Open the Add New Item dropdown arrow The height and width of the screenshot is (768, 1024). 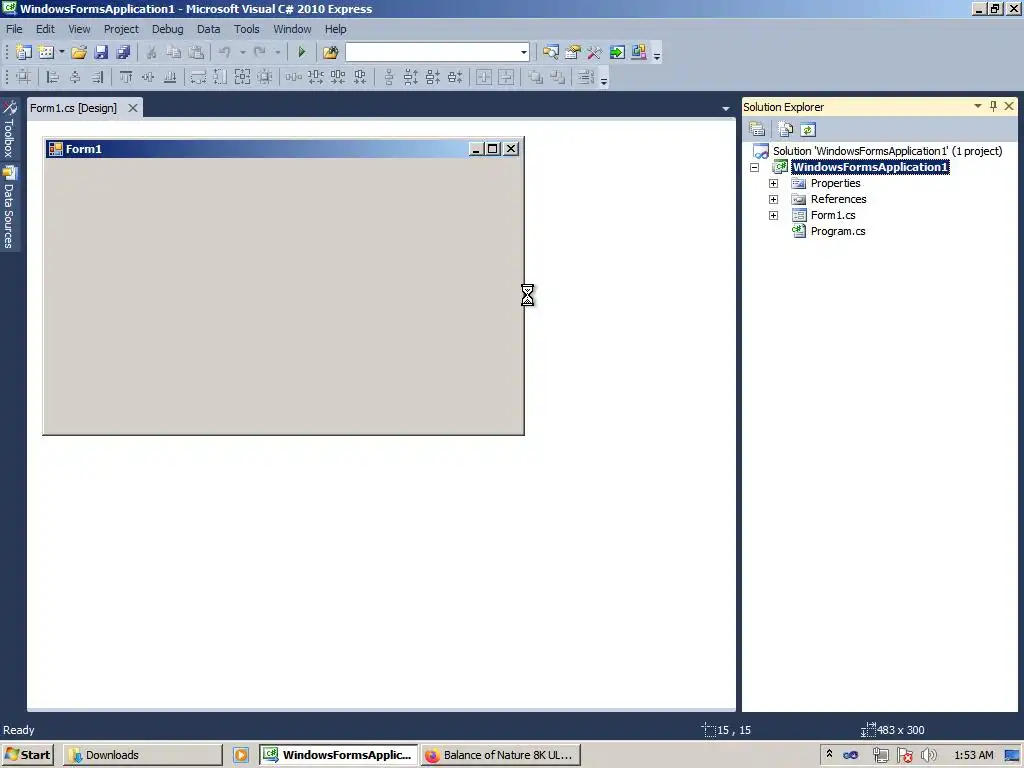point(61,52)
